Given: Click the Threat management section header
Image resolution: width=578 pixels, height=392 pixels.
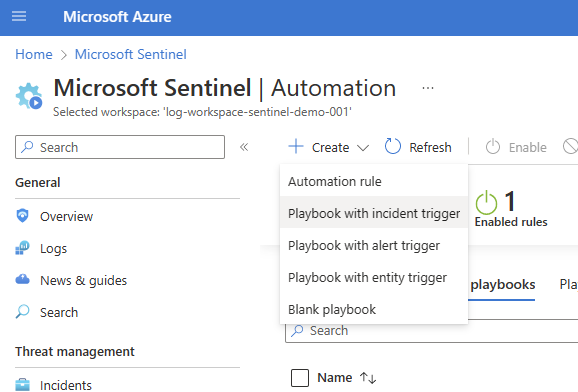Looking at the screenshot, I should click(75, 351).
